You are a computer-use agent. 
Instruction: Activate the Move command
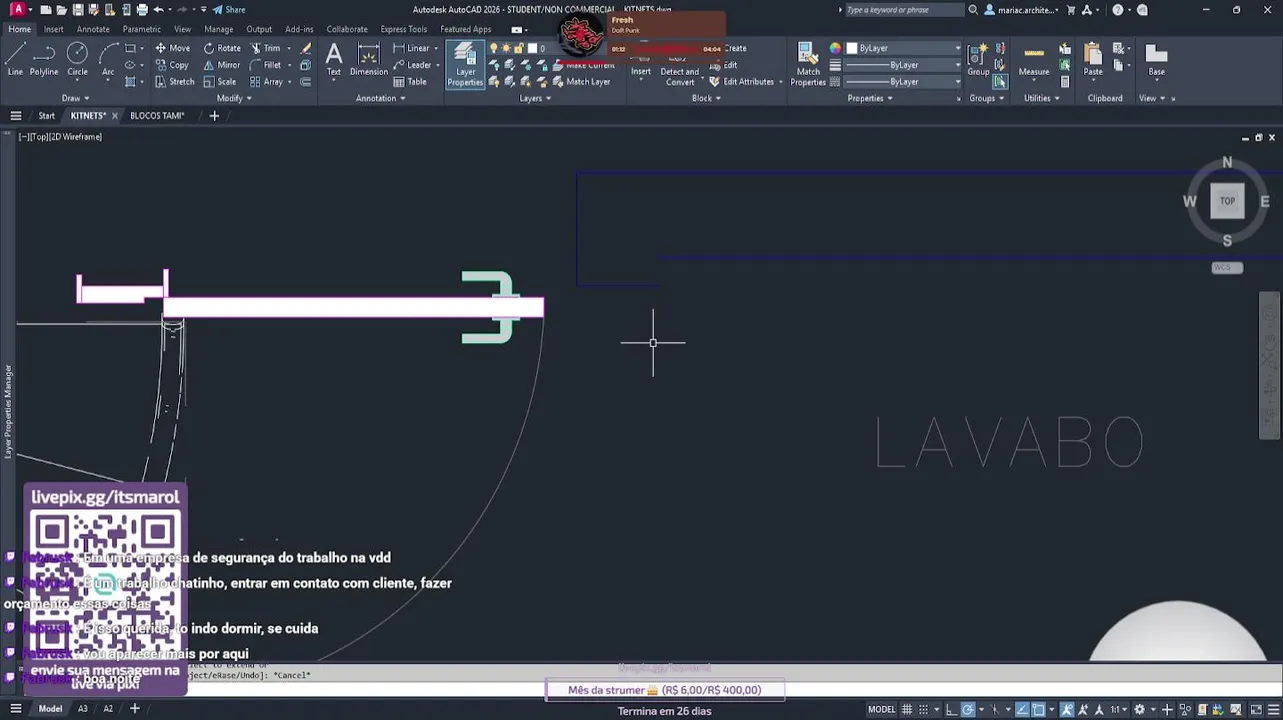(172, 48)
